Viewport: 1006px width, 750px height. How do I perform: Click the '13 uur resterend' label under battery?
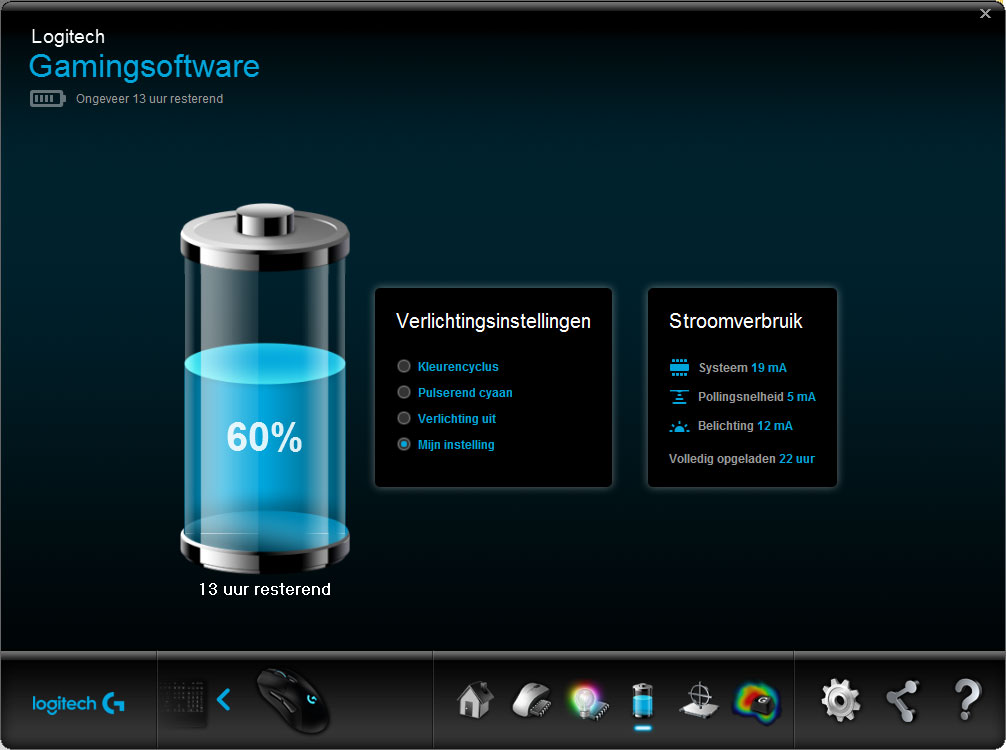(264, 589)
